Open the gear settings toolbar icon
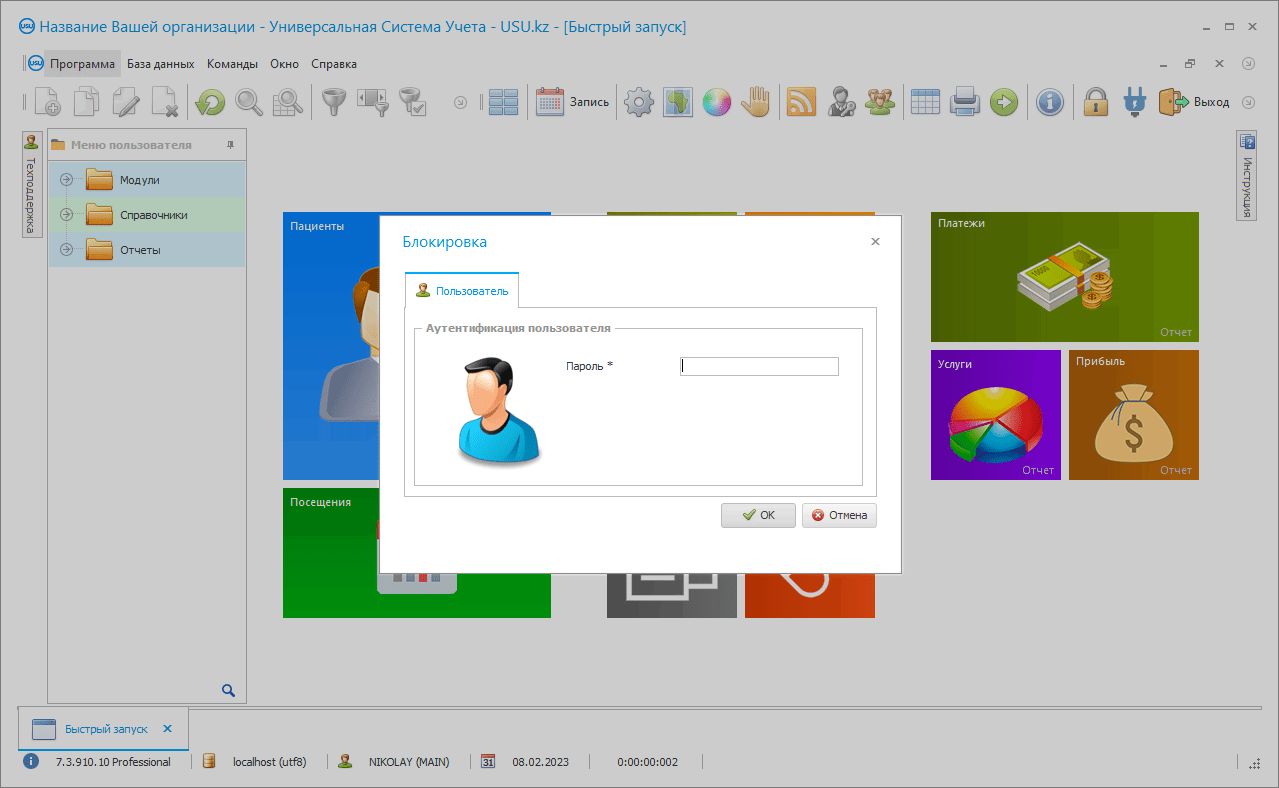 coord(639,102)
